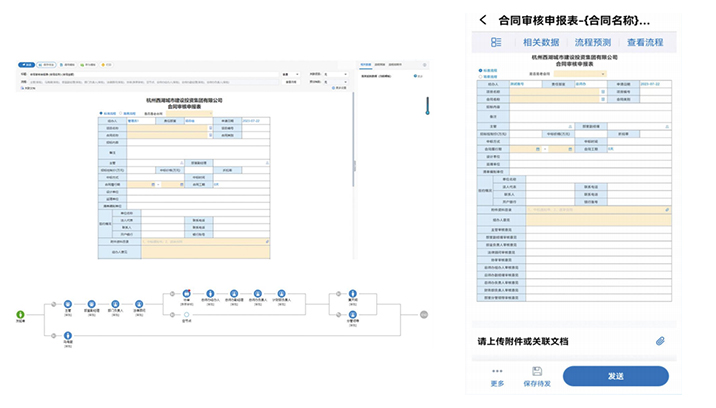Click attachment paperclip inside mobile form table

click(667, 210)
